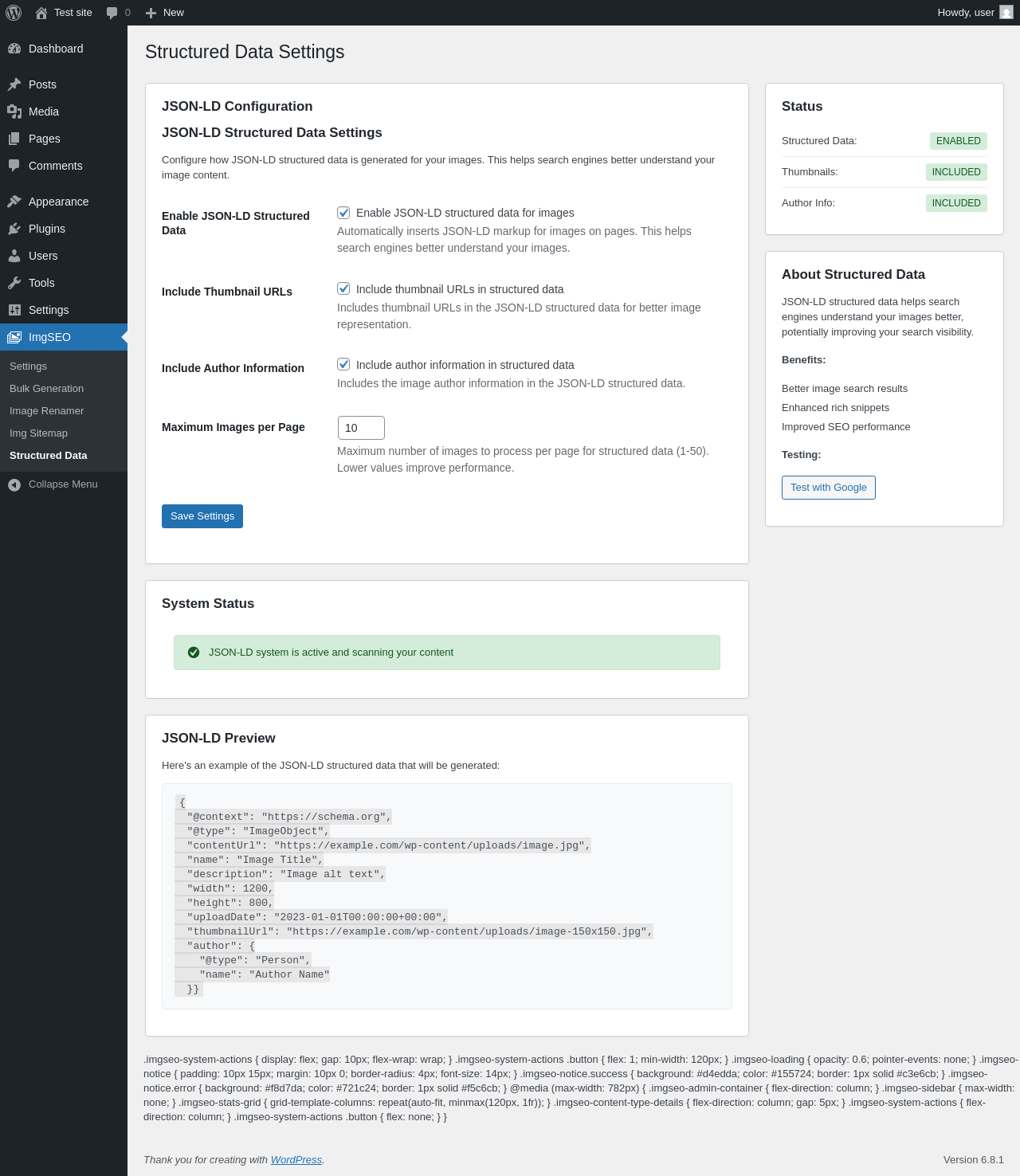Open the Dashboard menu

[64, 49]
